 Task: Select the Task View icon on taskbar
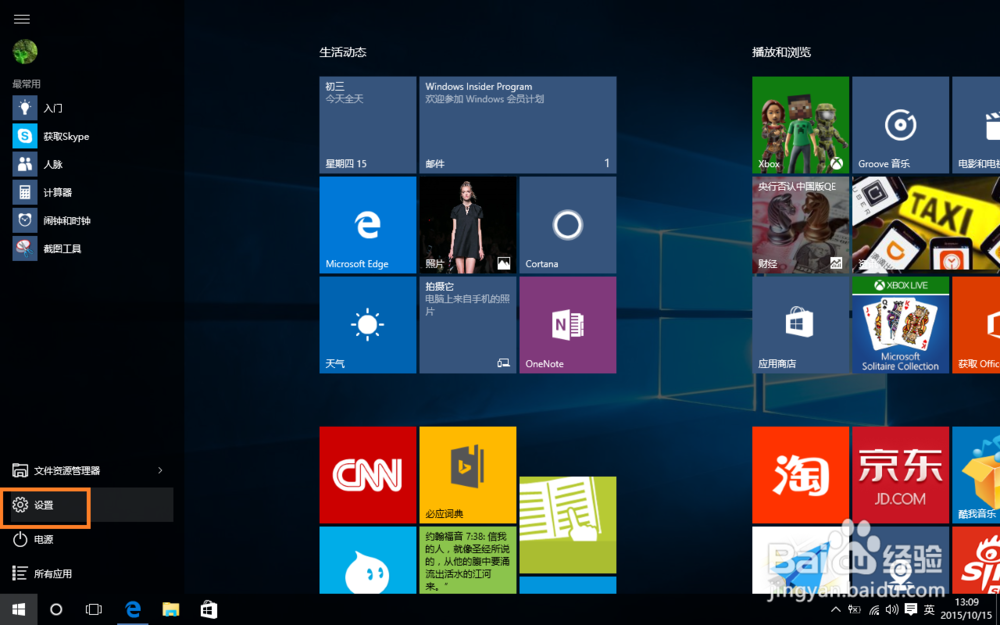tap(93, 609)
